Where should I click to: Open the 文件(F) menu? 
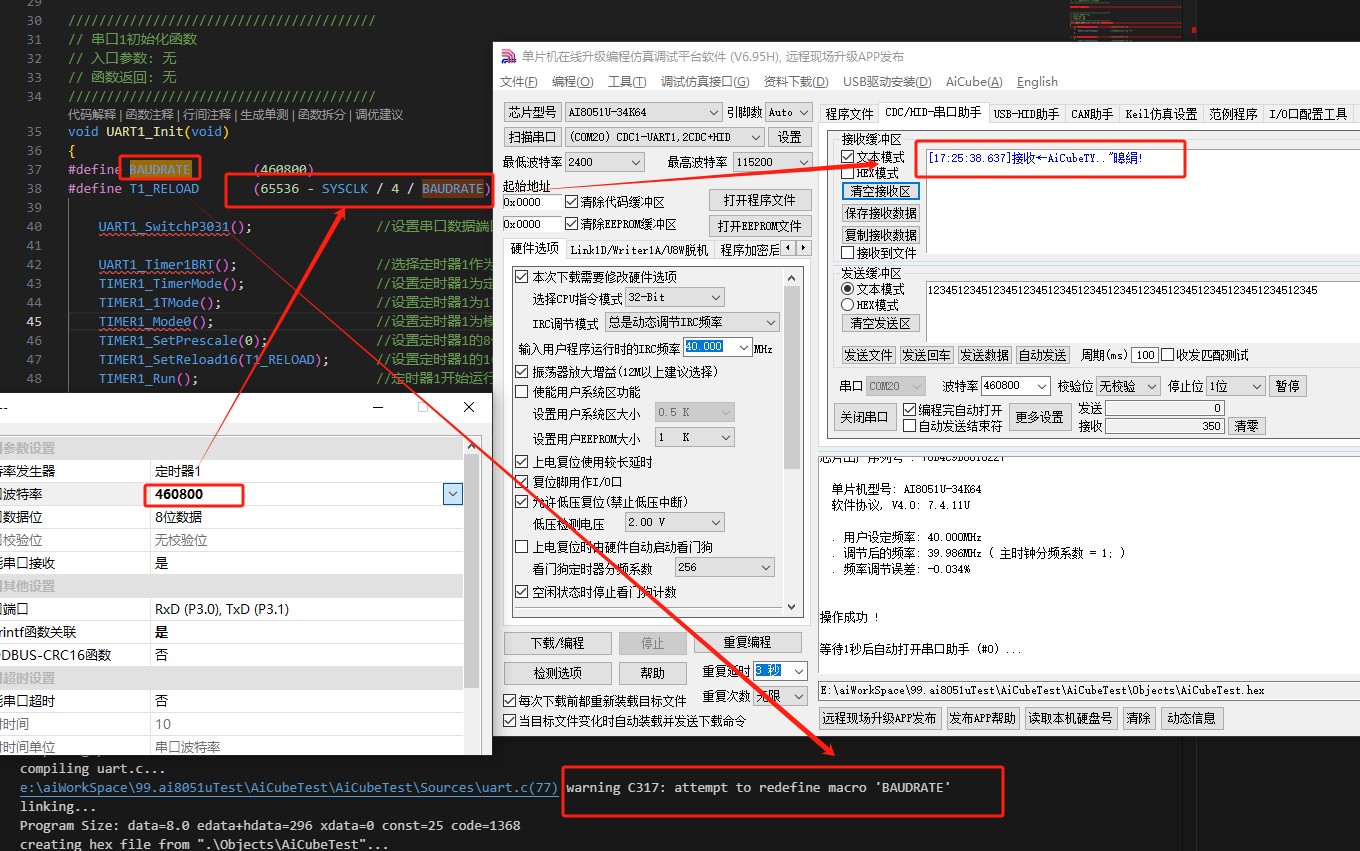point(518,82)
